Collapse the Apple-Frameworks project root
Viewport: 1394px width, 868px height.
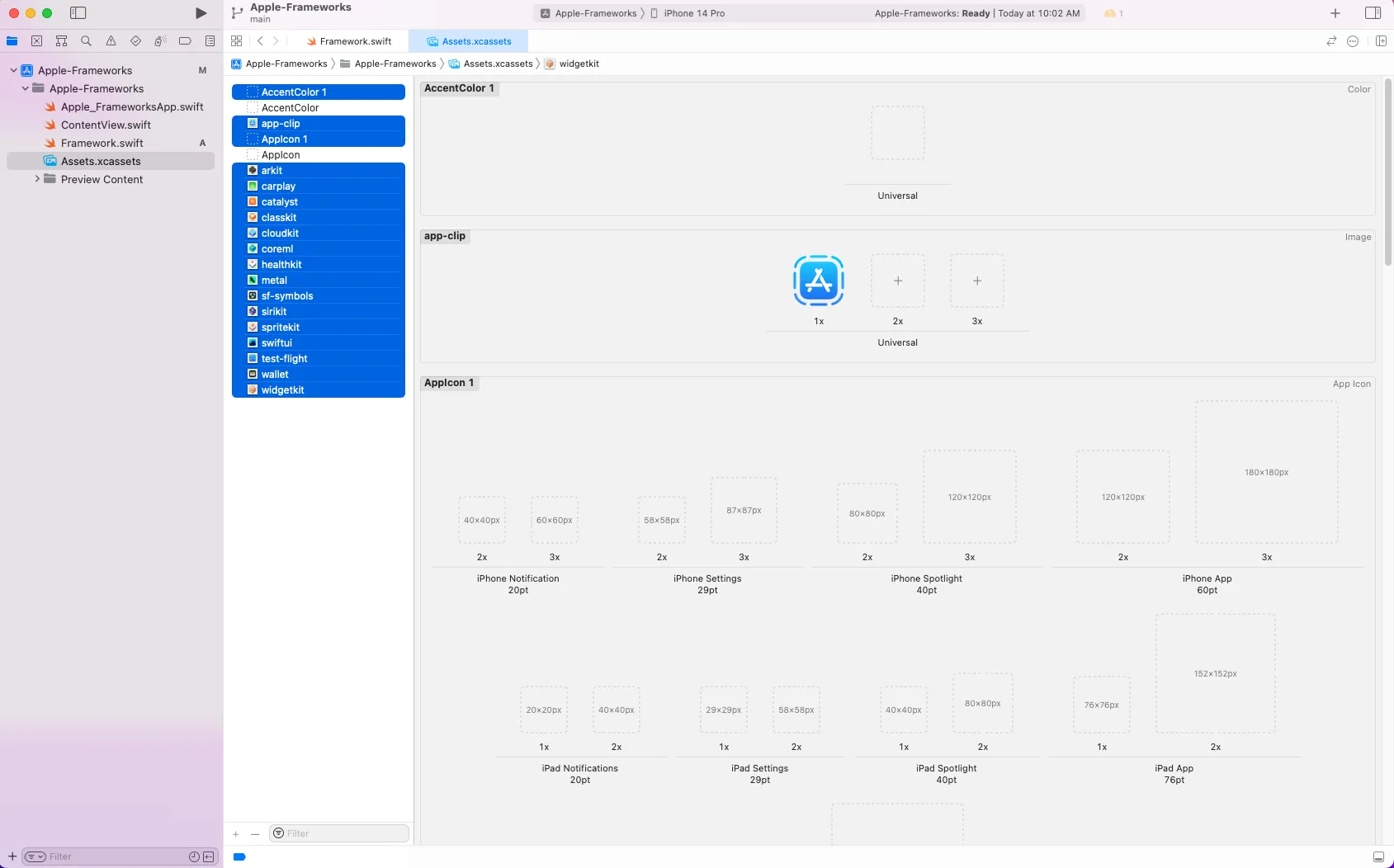[13, 71]
